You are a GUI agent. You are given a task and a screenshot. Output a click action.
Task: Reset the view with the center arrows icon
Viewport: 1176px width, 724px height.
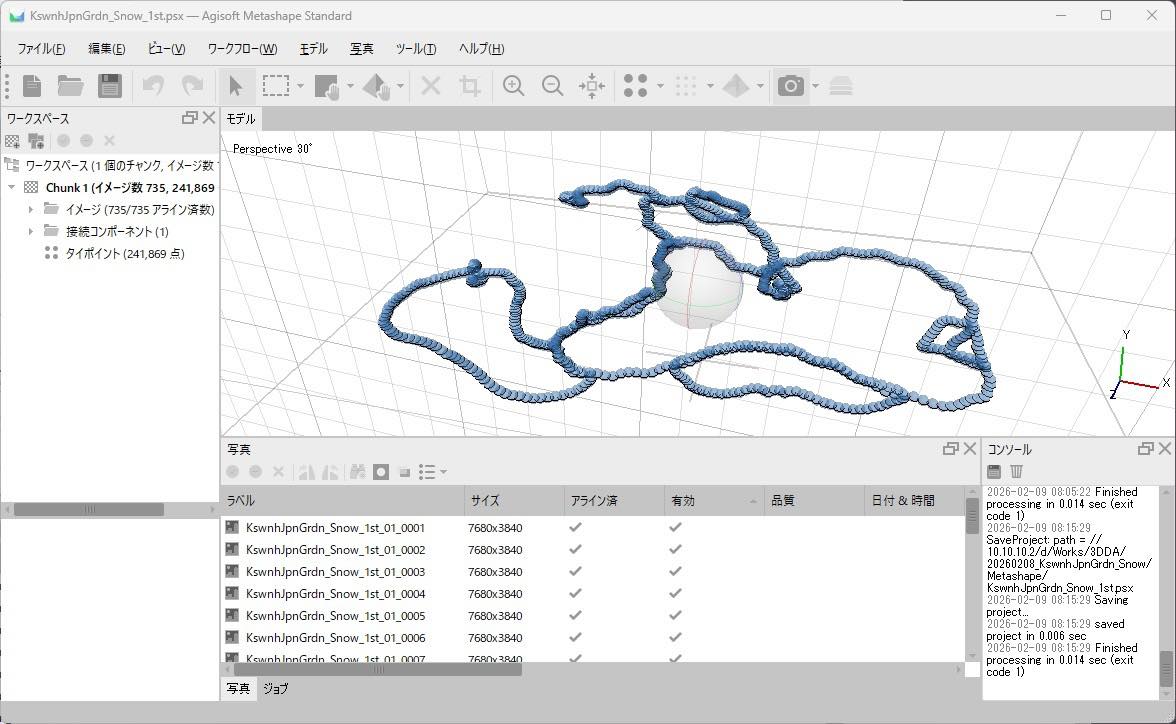592,86
